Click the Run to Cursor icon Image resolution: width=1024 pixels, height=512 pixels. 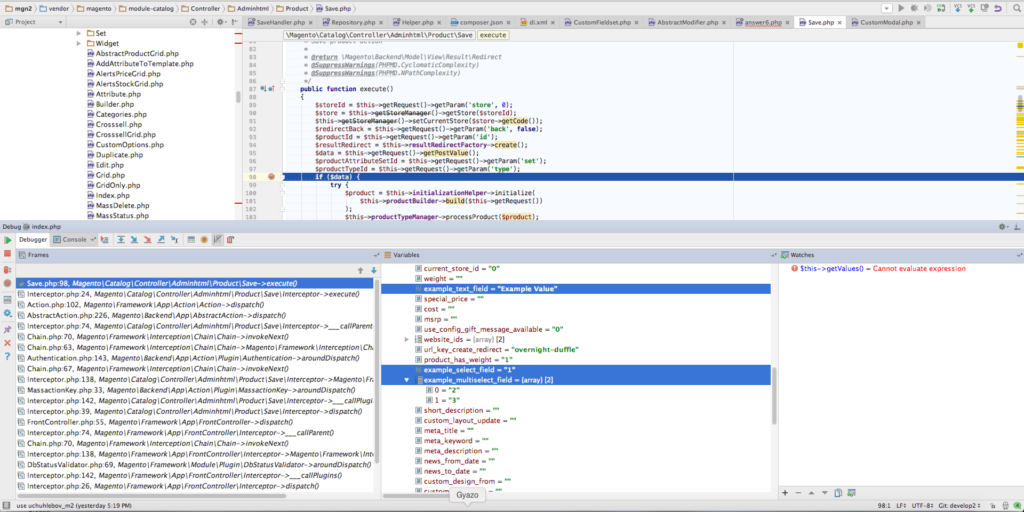coord(175,240)
